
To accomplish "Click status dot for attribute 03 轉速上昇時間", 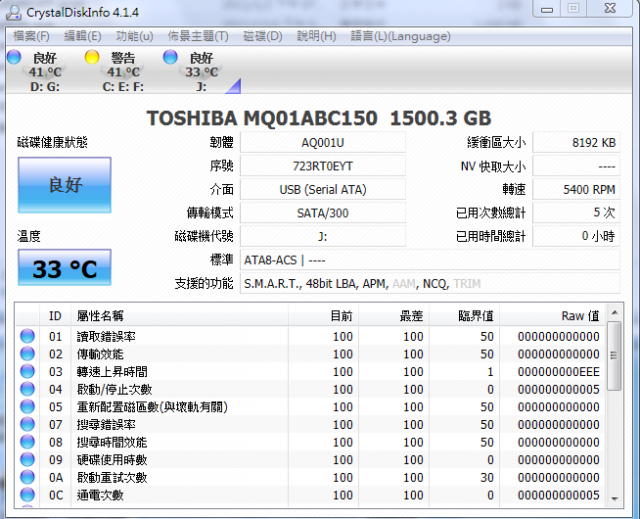I will pos(27,371).
